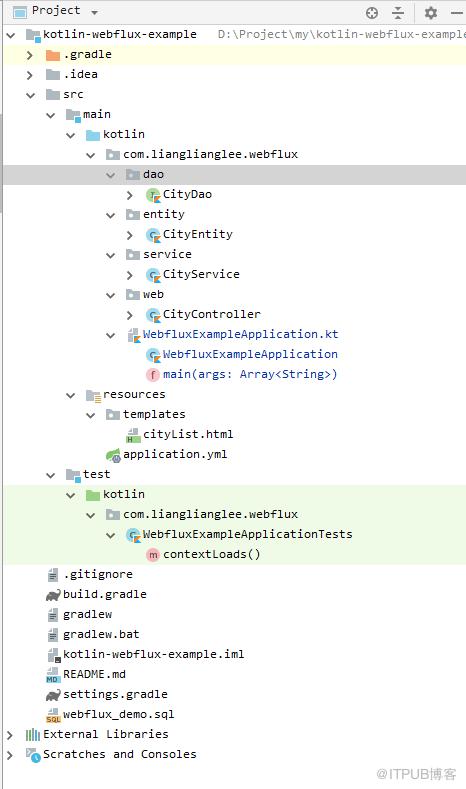Select kotlin folder under main
The image size is (466, 789).
(124, 134)
